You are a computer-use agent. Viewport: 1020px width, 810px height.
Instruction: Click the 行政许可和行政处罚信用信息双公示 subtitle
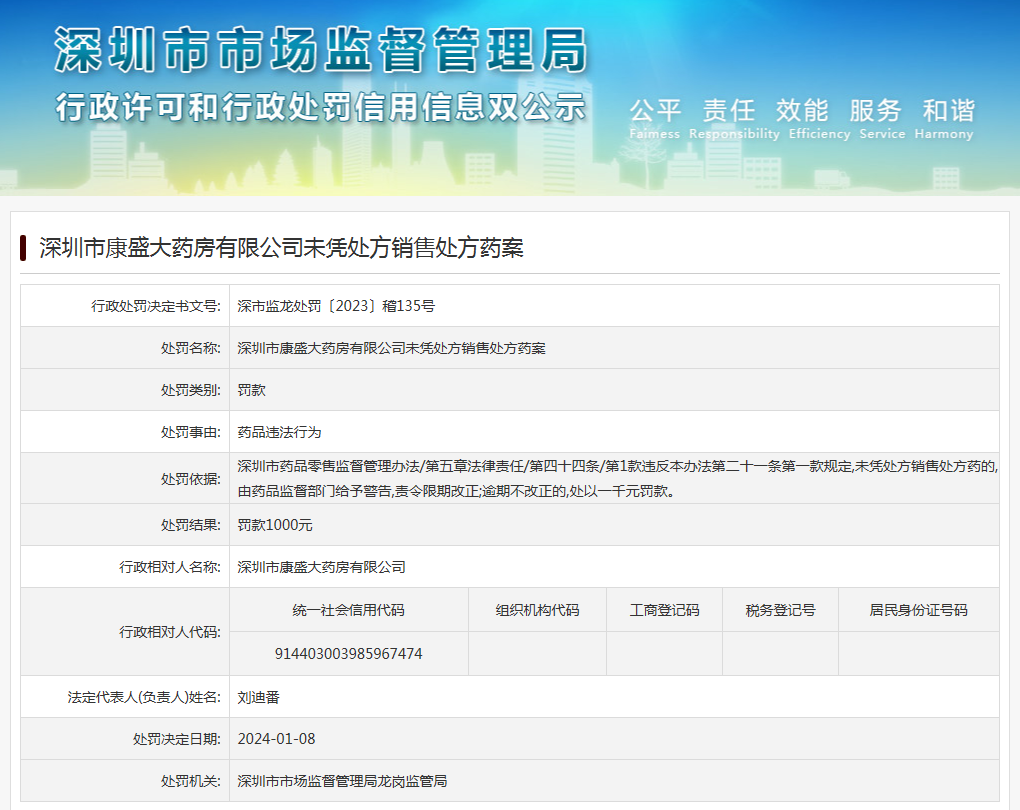[320, 106]
